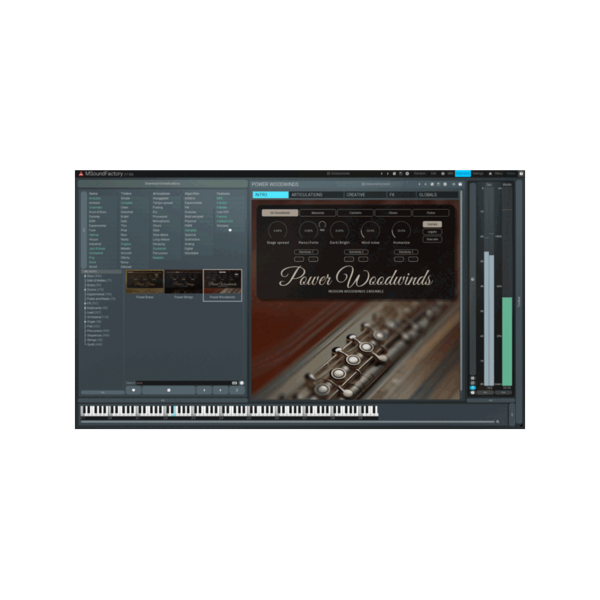Viewport: 600px width, 600px height.
Task: Select the Oboes ensemble button
Action: [393, 213]
